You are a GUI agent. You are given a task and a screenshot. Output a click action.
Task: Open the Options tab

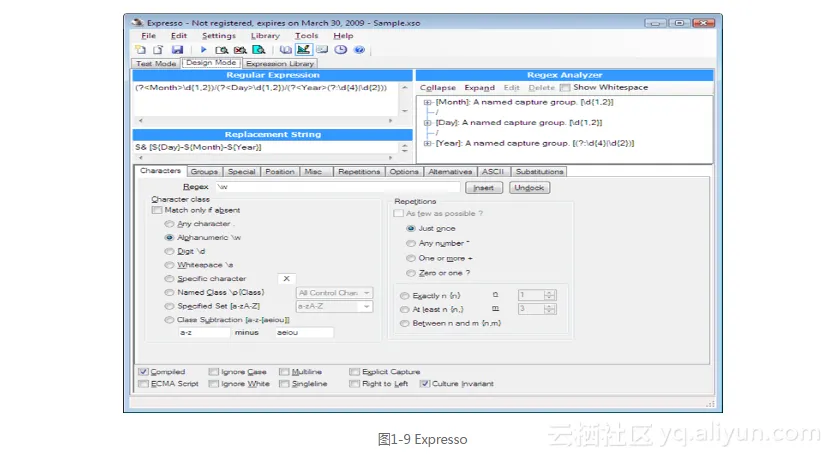point(404,172)
